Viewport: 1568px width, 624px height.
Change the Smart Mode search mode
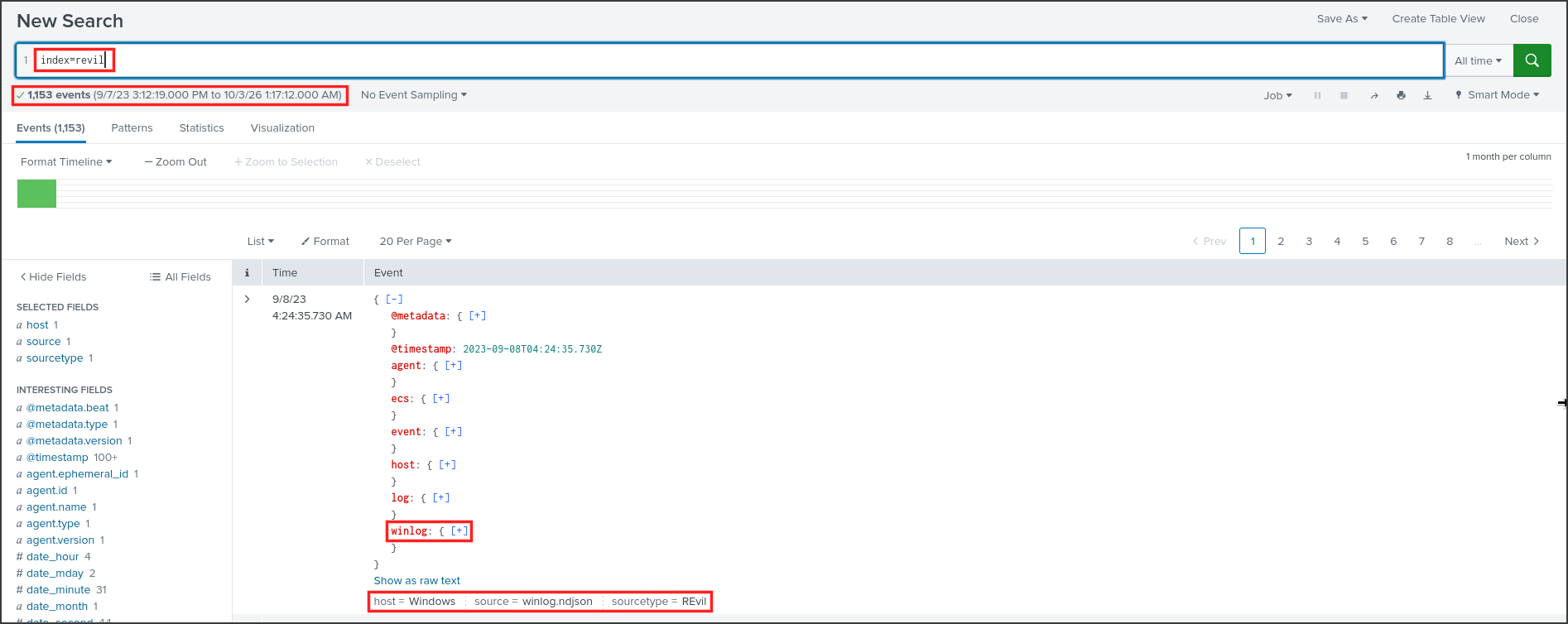[1497, 95]
